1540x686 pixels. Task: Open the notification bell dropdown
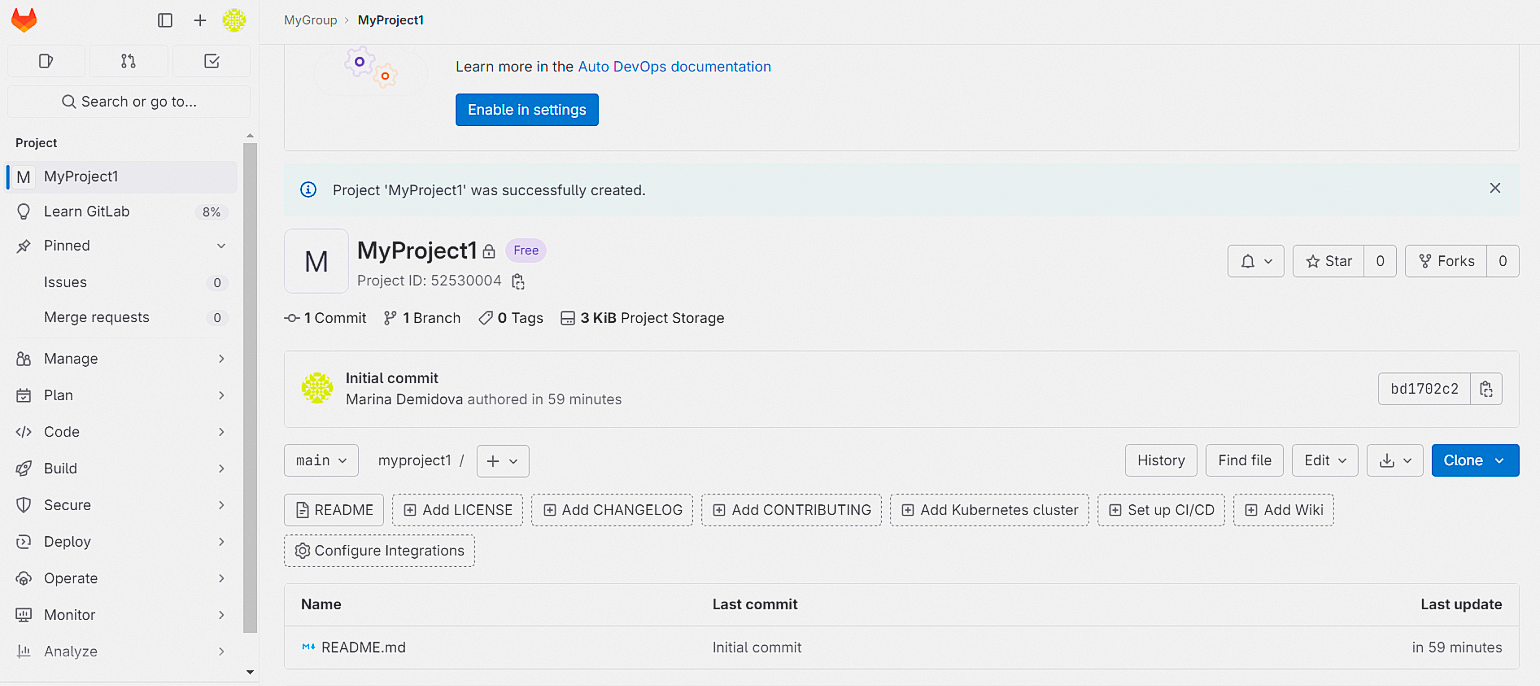(x=1256, y=261)
